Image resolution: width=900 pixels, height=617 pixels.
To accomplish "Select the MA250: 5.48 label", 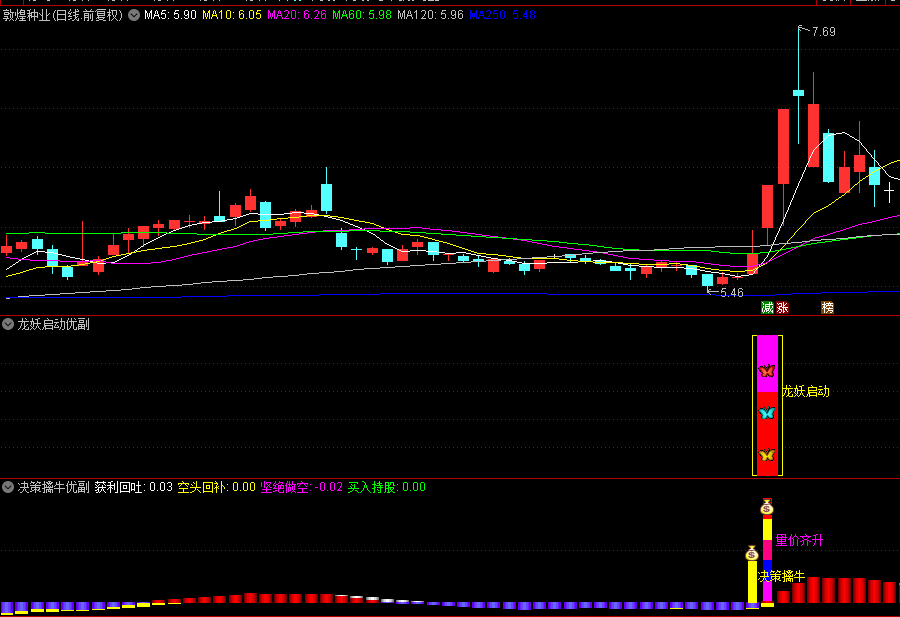I will click(502, 15).
